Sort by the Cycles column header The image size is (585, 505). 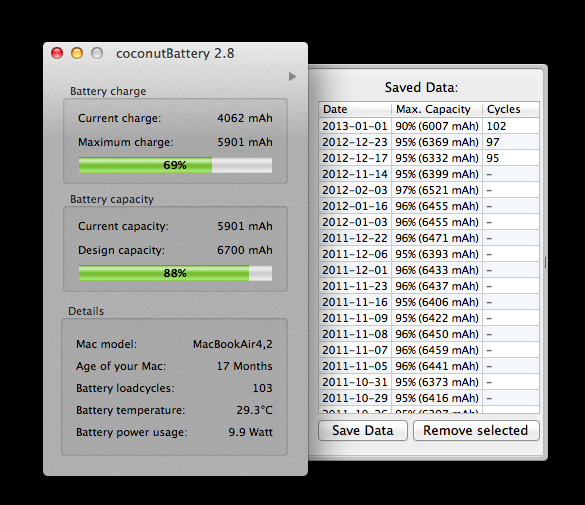[511, 109]
